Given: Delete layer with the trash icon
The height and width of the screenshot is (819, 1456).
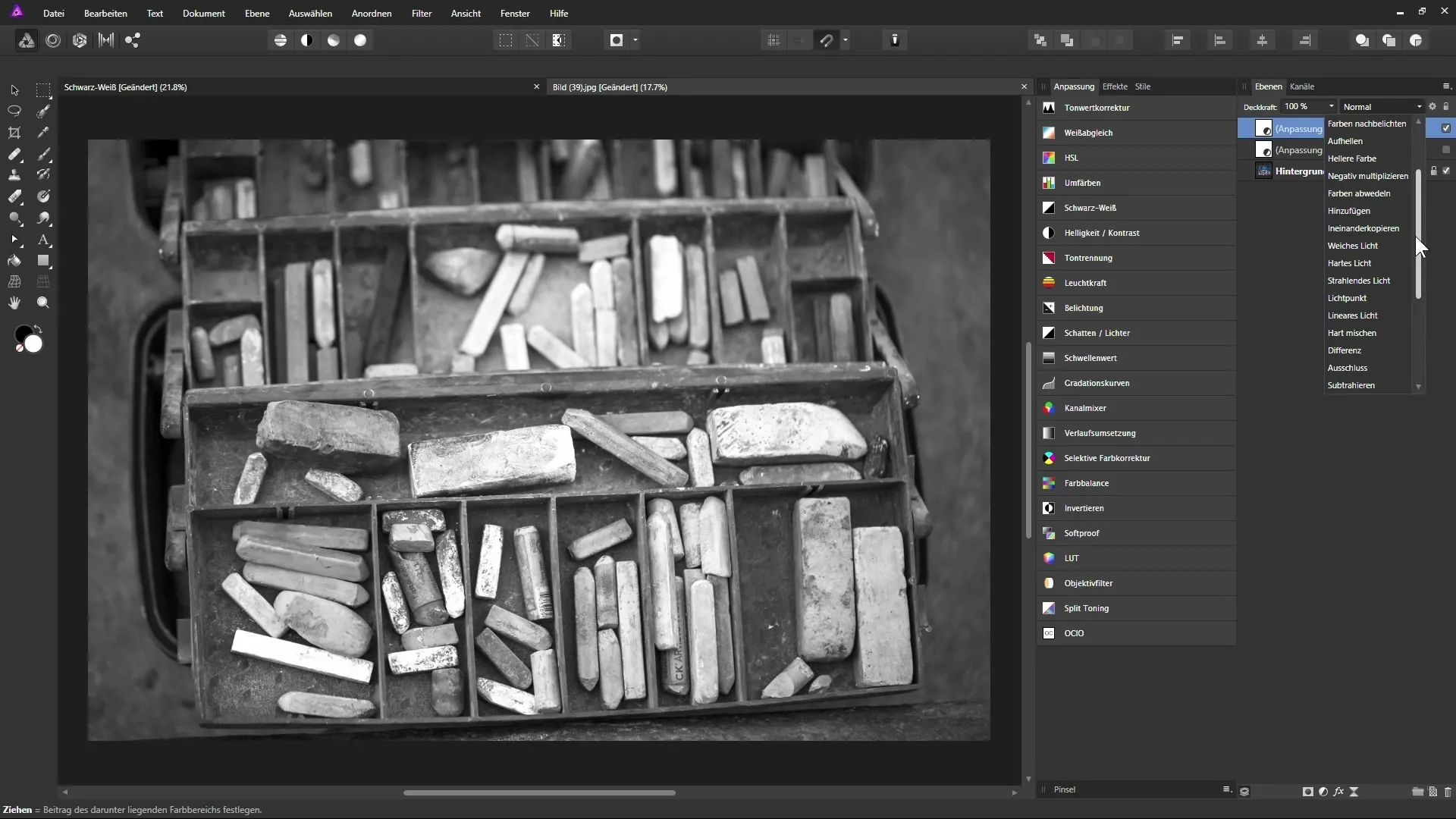Looking at the screenshot, I should point(1448,792).
